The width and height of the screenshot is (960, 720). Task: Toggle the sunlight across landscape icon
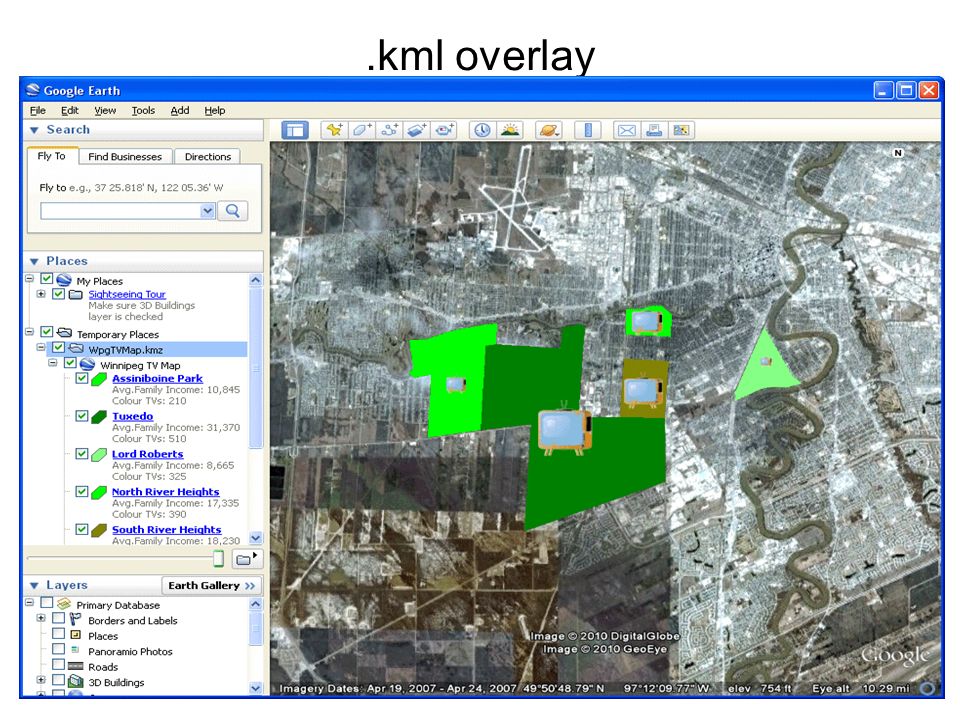[510, 130]
